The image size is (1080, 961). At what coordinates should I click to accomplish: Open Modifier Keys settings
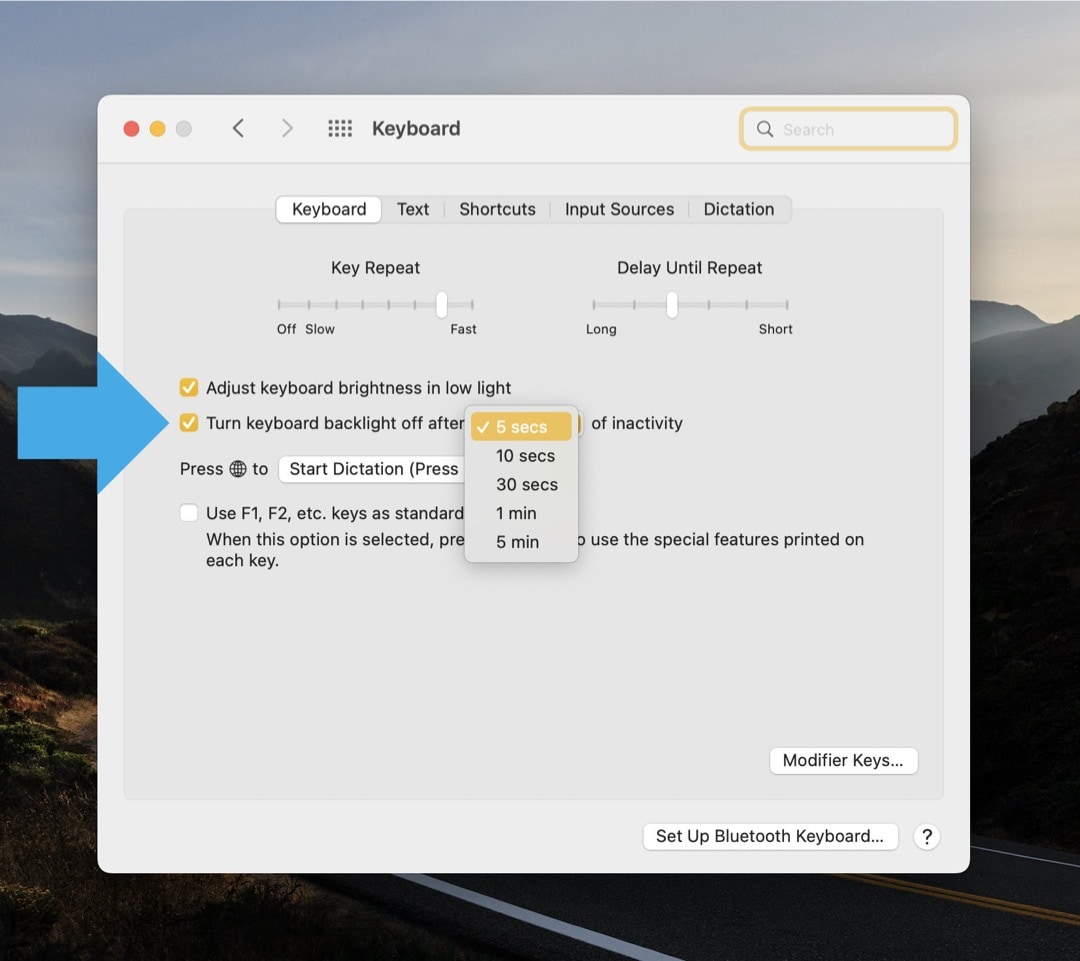click(x=843, y=760)
